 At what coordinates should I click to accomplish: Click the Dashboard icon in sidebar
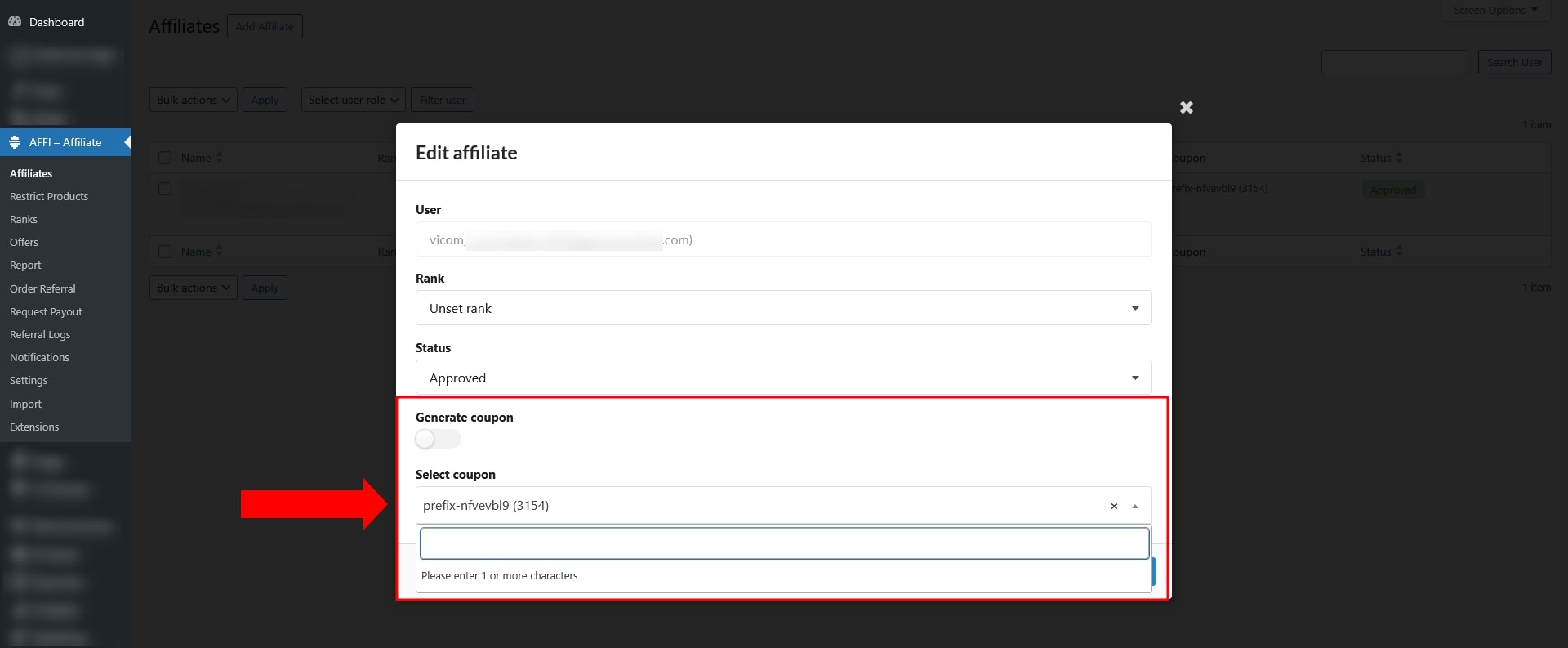[15, 22]
